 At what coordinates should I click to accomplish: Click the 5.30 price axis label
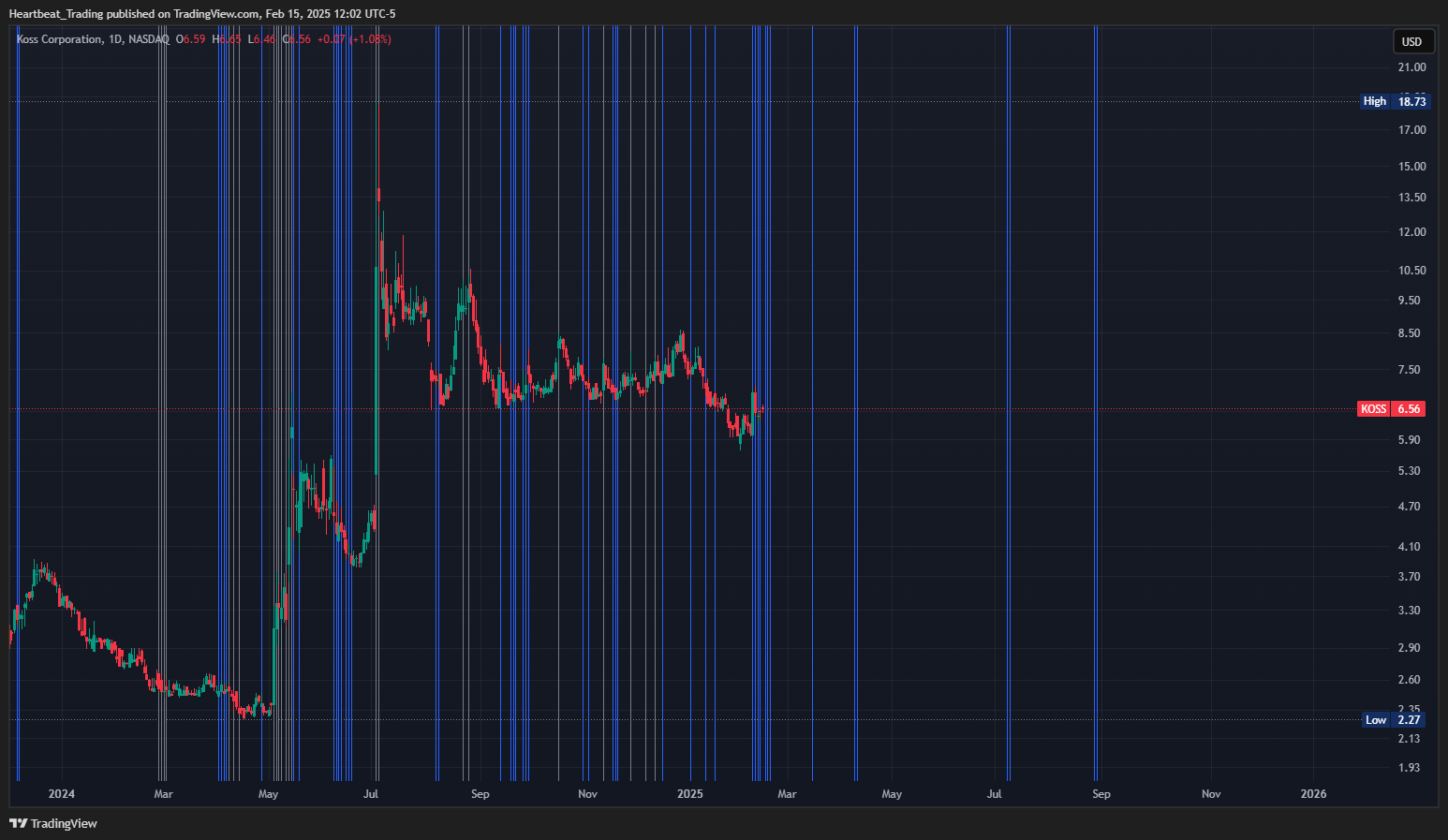(1409, 471)
